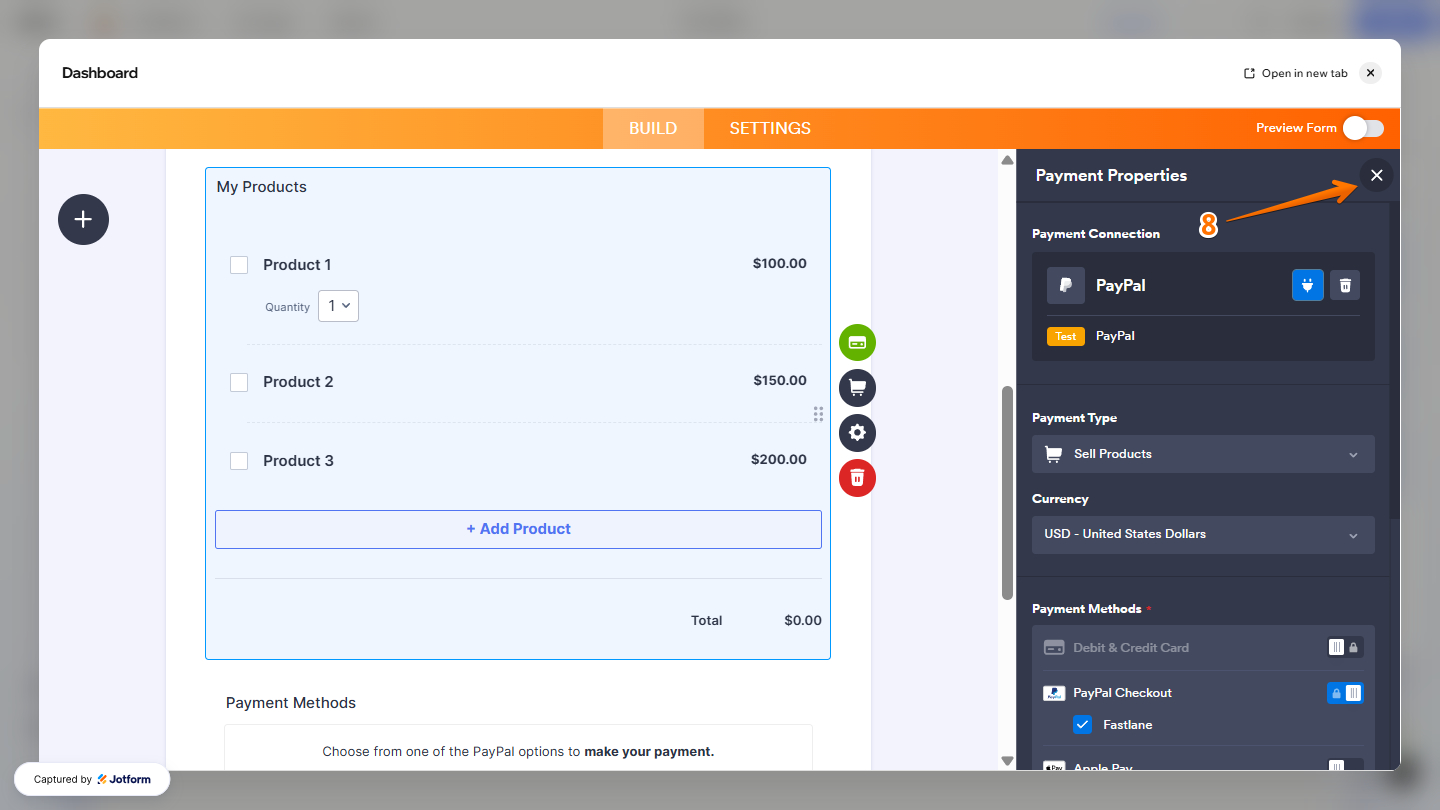1440x810 pixels.
Task: Uncheck the Fastlane checkbox
Action: coord(1082,725)
